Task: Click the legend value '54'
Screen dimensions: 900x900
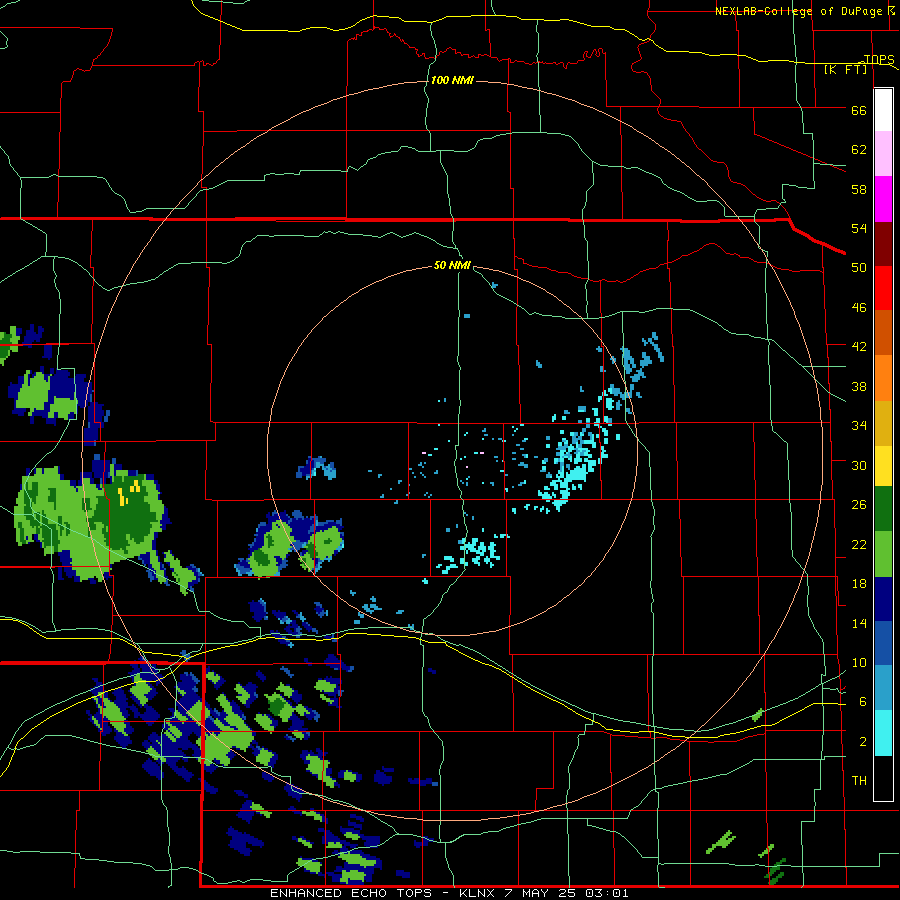Action: 859,228
